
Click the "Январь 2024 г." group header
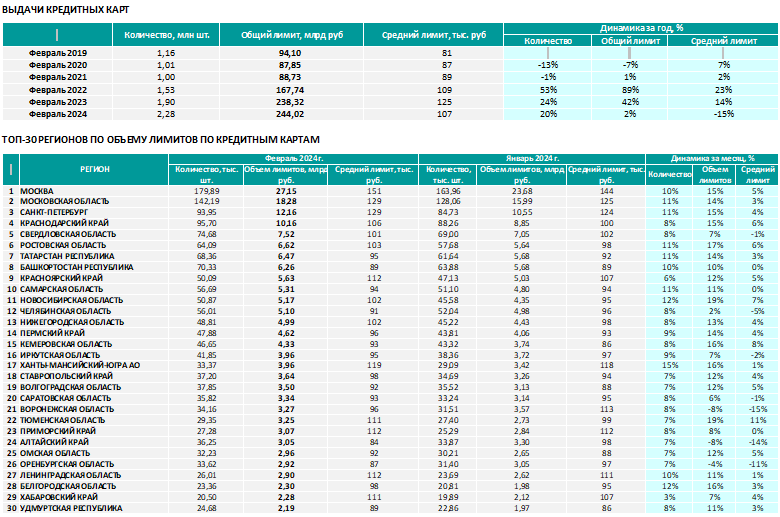[532, 158]
